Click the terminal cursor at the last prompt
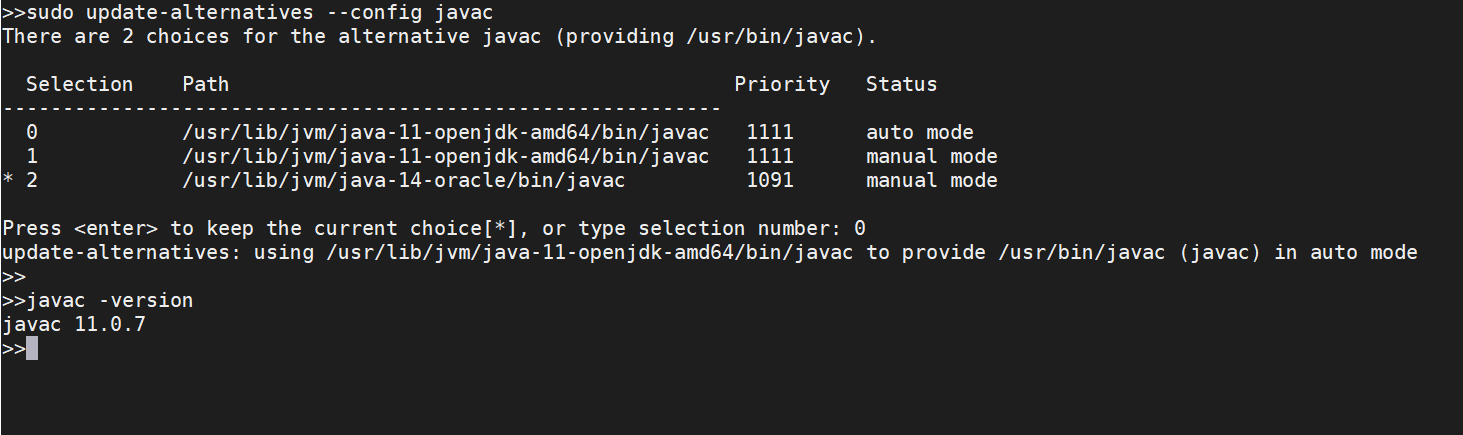This screenshot has width=1463, height=435. tap(32, 349)
